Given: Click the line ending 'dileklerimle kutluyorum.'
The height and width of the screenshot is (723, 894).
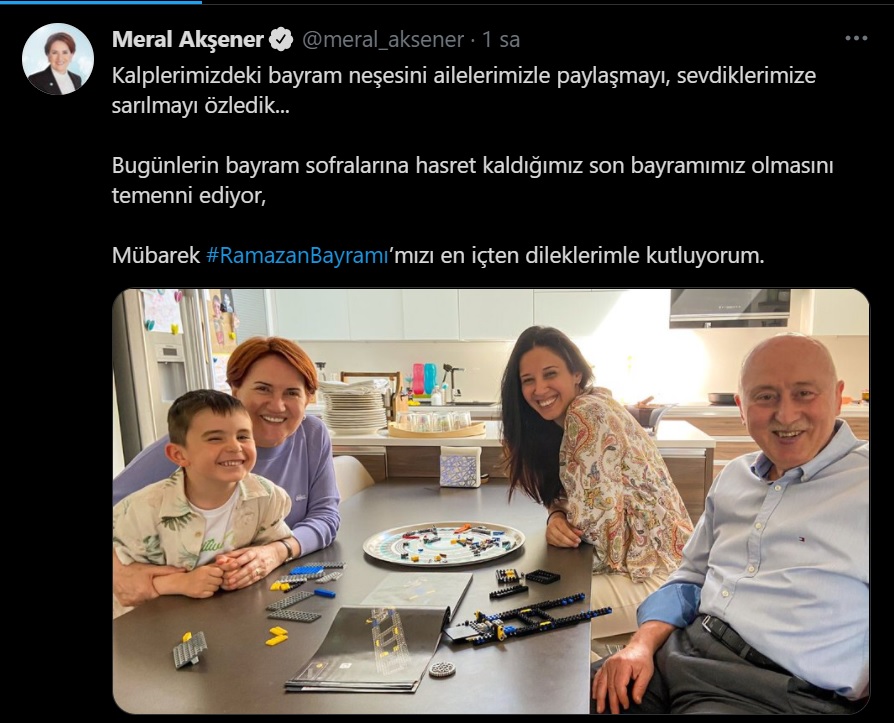Looking at the screenshot, I should click(x=438, y=255).
